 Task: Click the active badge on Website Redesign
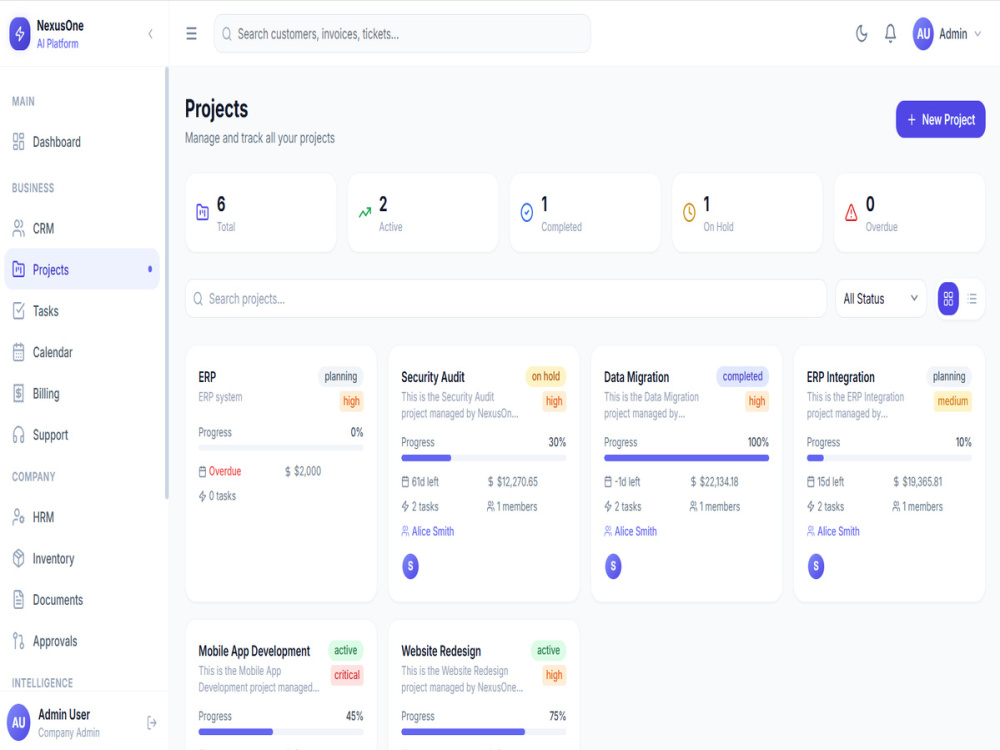(x=548, y=651)
